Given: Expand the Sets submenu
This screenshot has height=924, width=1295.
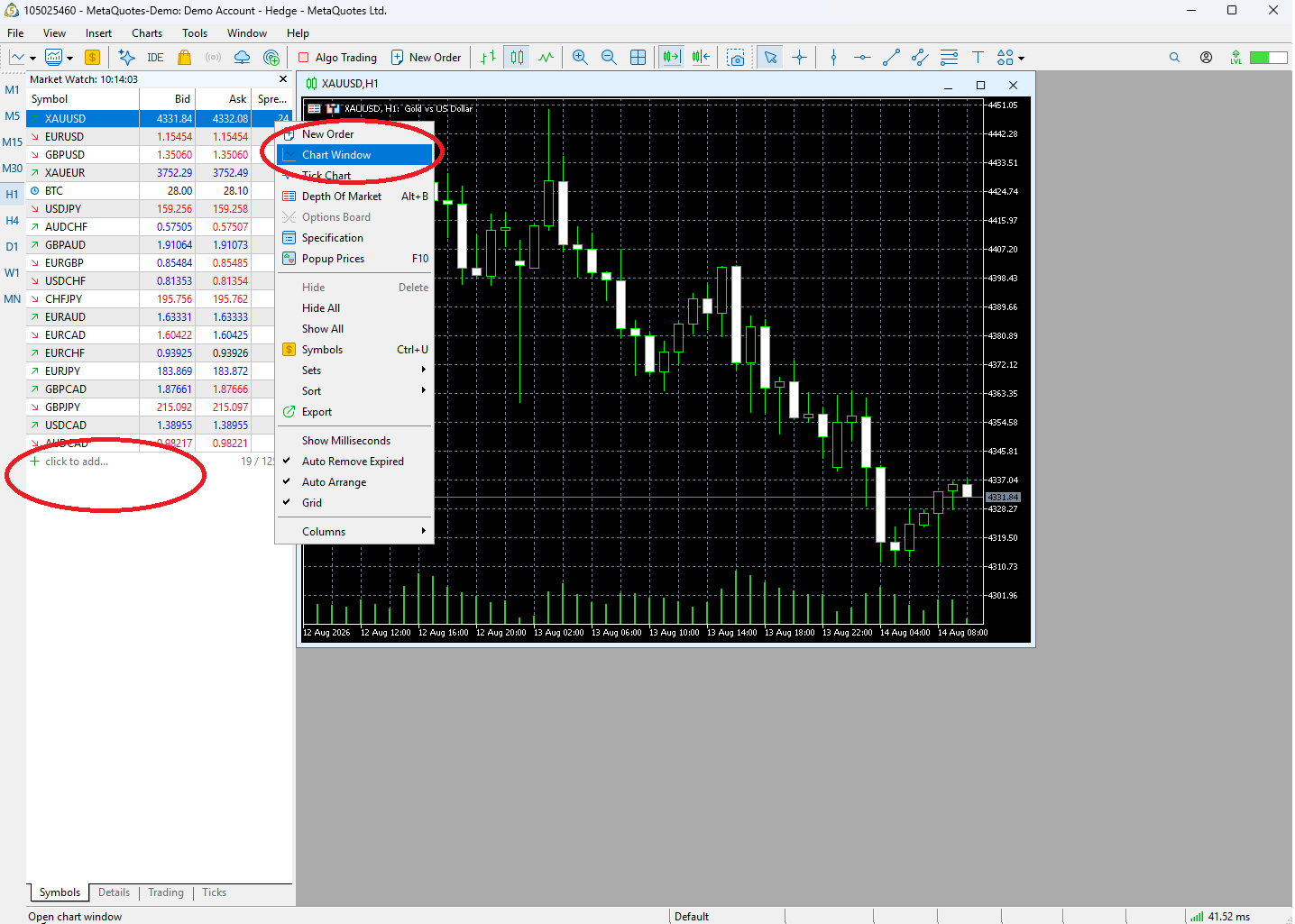Looking at the screenshot, I should pos(354,371).
